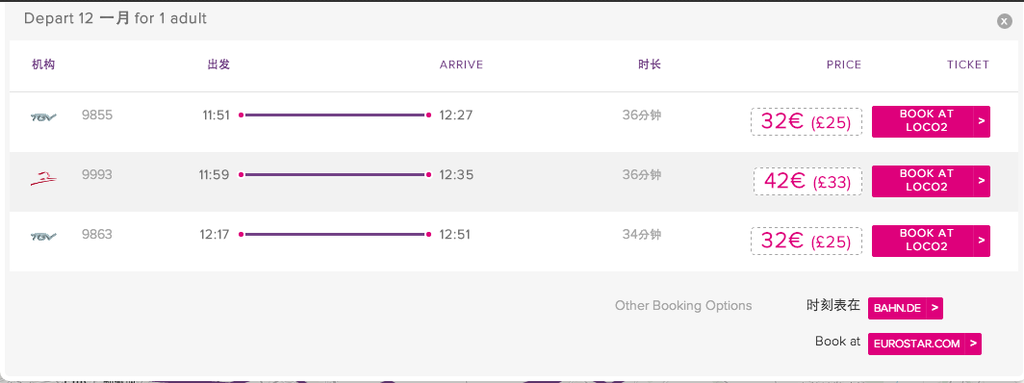Book at EUROSTAR.COM

click(x=924, y=343)
